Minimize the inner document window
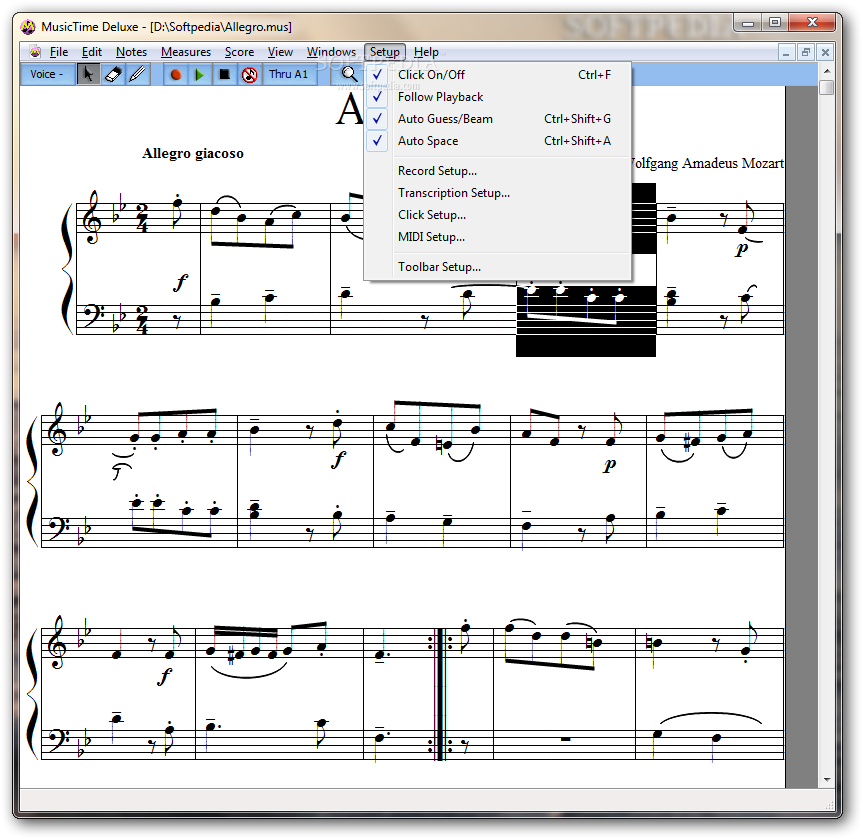Image resolution: width=863 pixels, height=839 pixels. click(786, 52)
